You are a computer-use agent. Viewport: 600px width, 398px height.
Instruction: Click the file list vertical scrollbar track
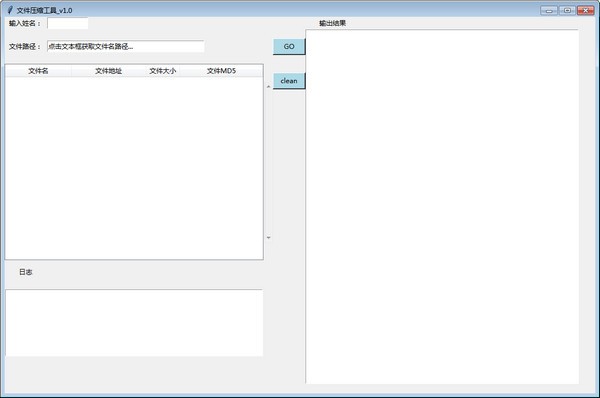point(268,162)
